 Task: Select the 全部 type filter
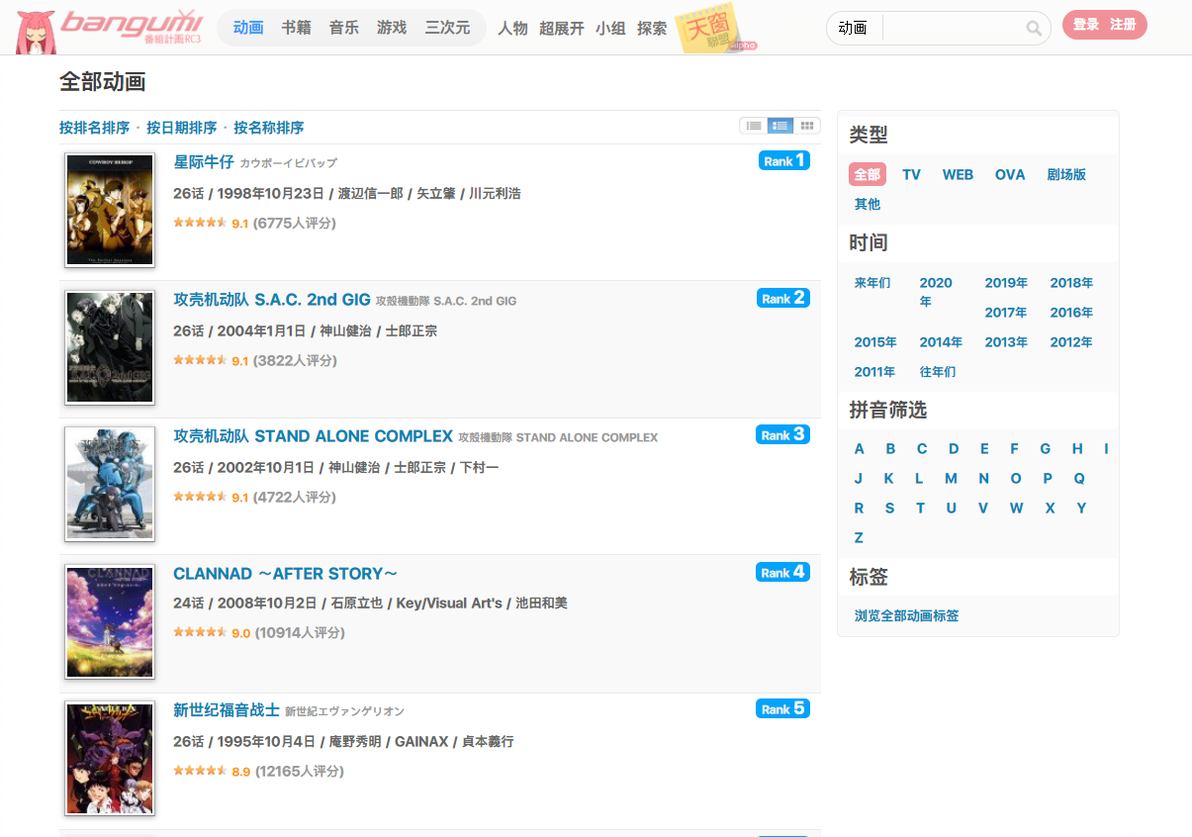pyautogui.click(x=867, y=175)
